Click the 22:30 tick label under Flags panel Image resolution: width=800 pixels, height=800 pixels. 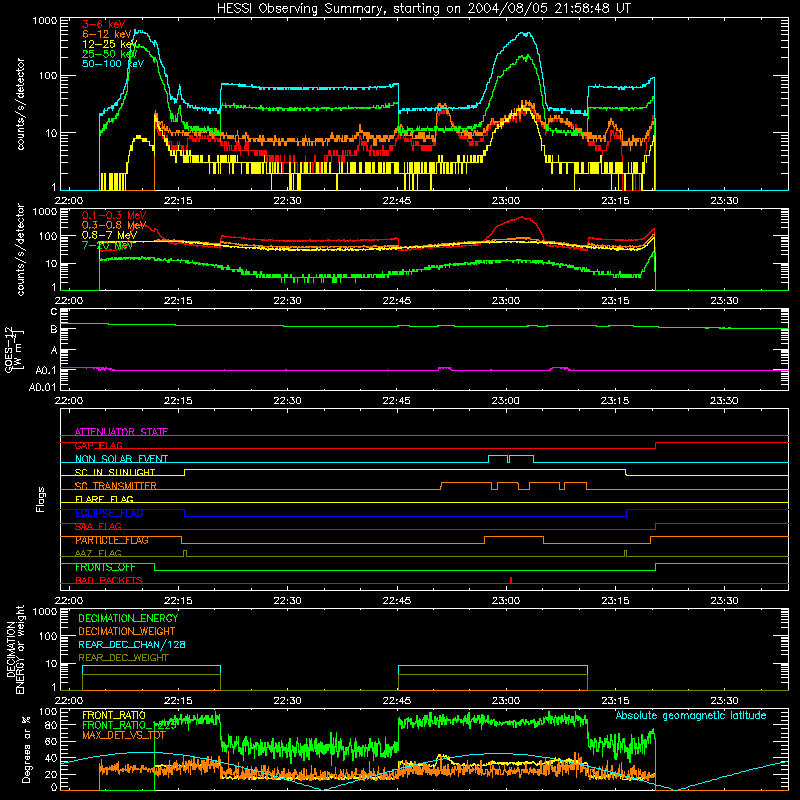287,601
